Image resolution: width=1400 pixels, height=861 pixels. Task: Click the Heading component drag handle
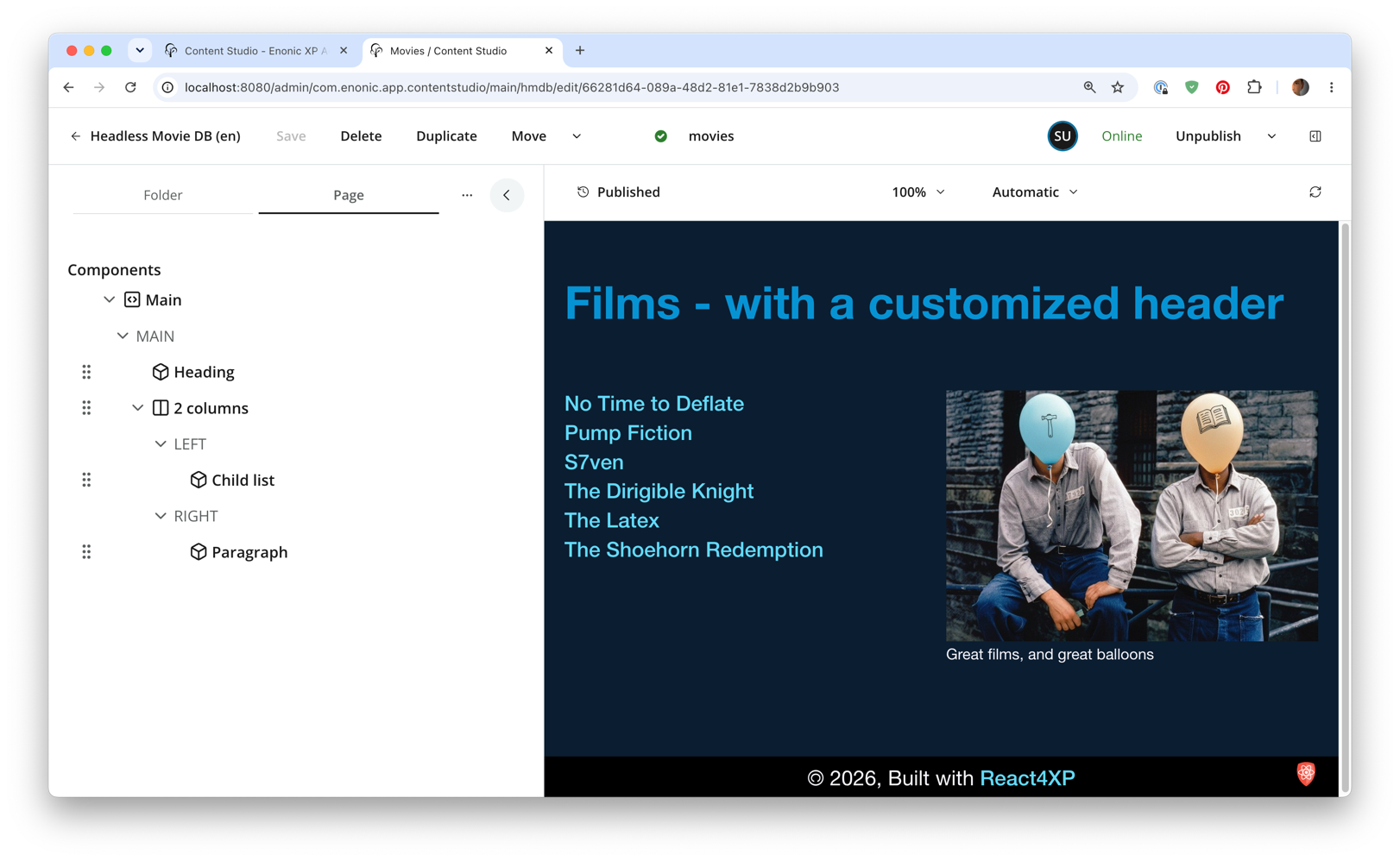click(x=86, y=372)
